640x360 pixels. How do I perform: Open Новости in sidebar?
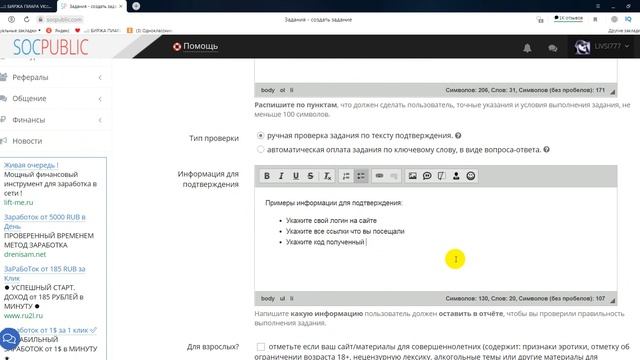27,141
